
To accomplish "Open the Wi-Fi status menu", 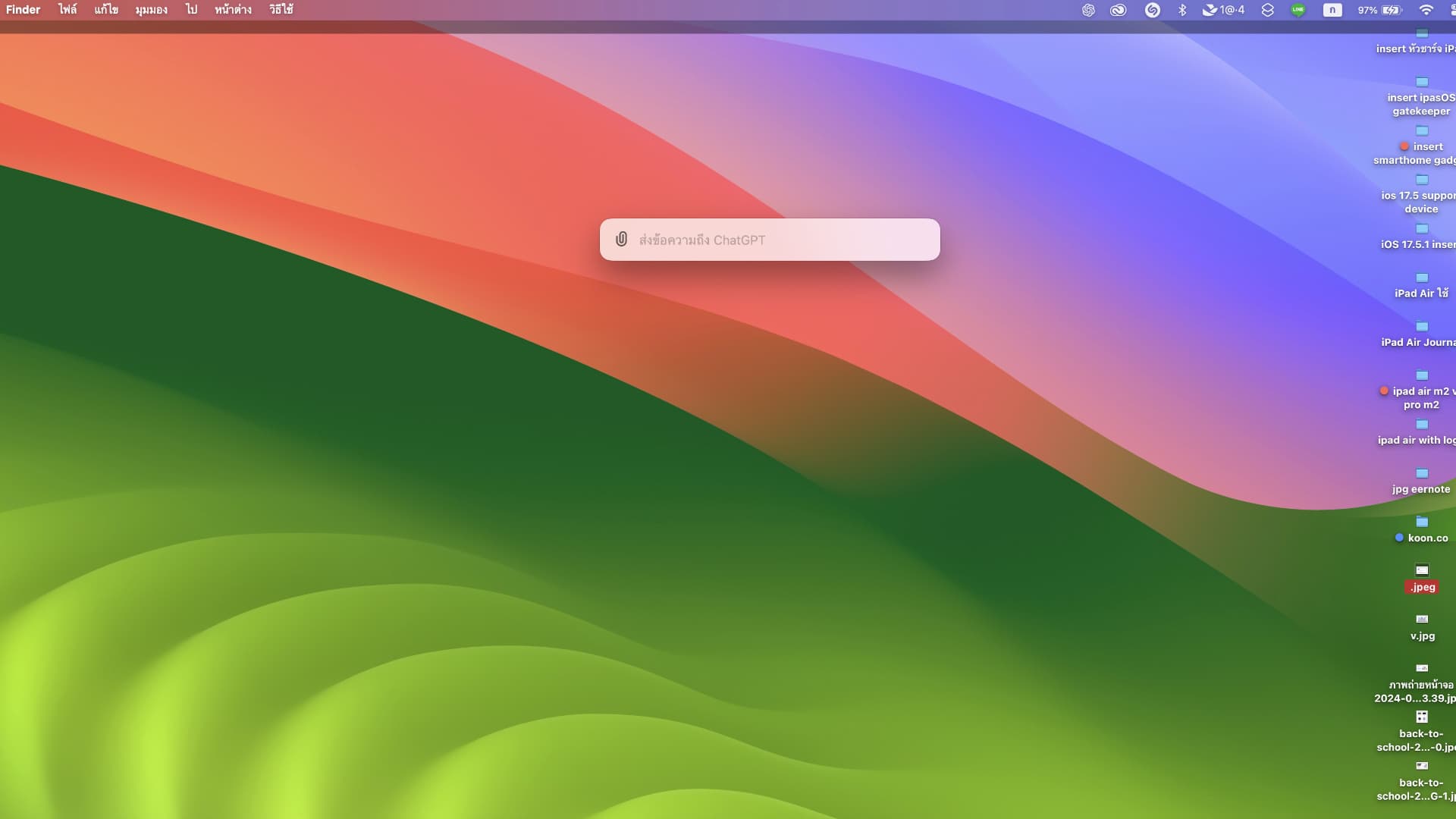I will click(1426, 10).
